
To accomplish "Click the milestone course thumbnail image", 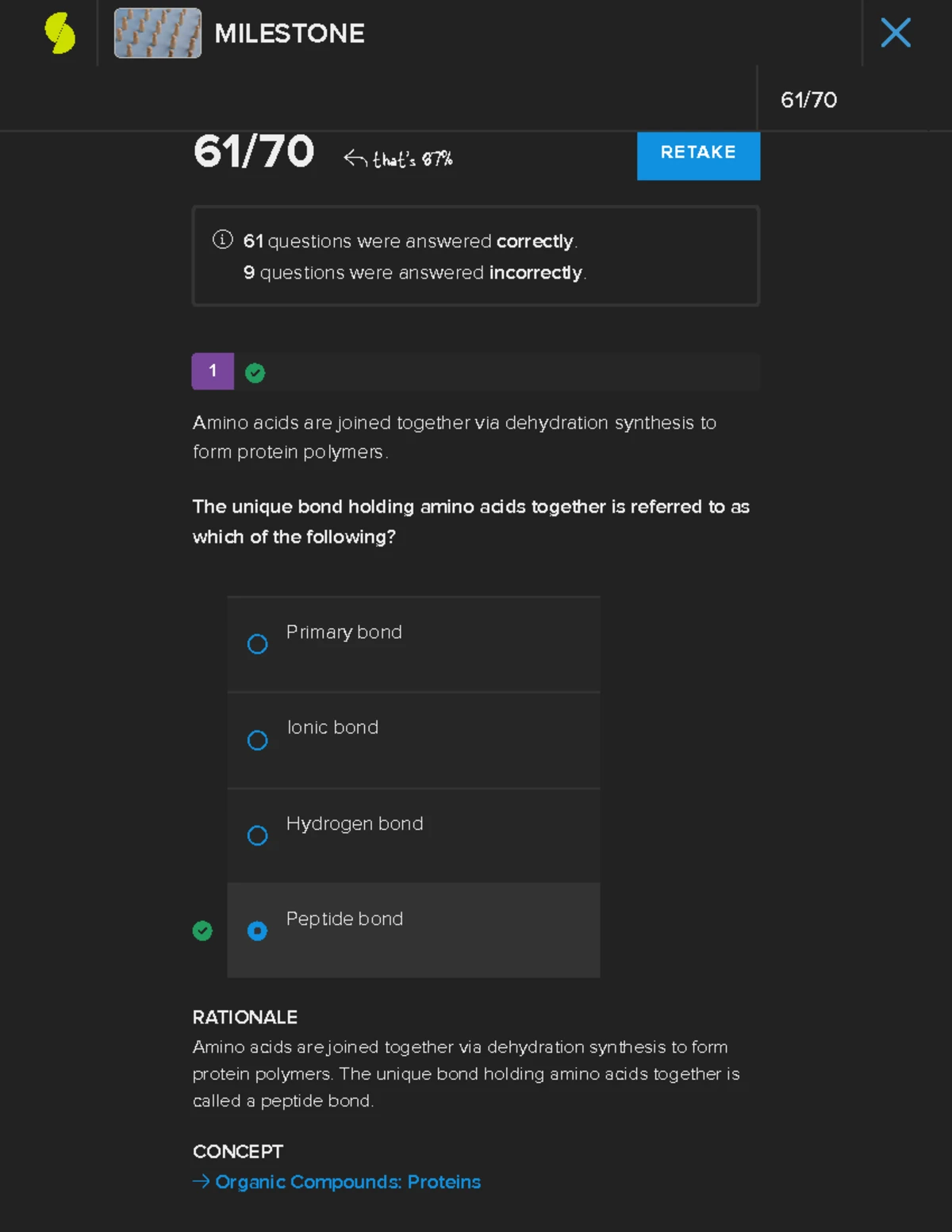I will pos(158,33).
